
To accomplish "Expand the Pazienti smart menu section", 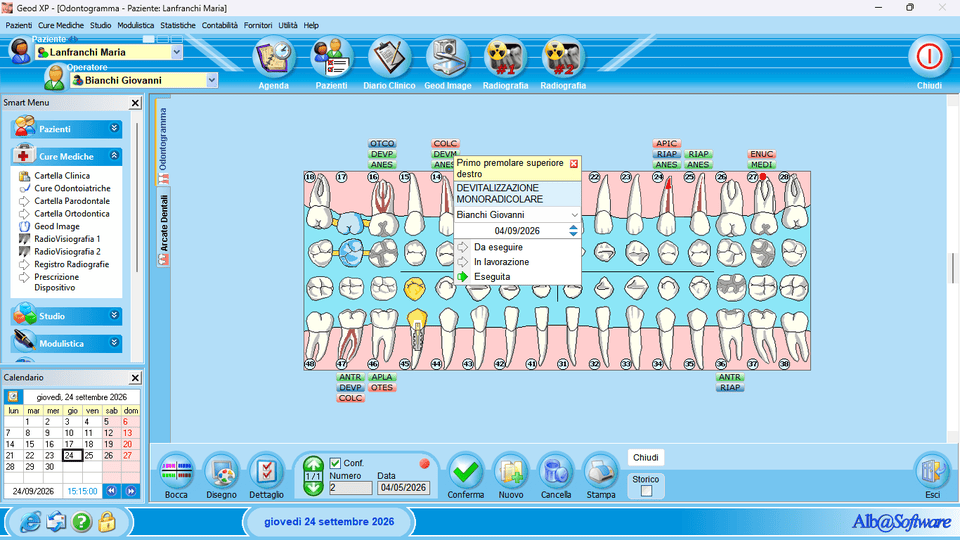I will (114, 128).
